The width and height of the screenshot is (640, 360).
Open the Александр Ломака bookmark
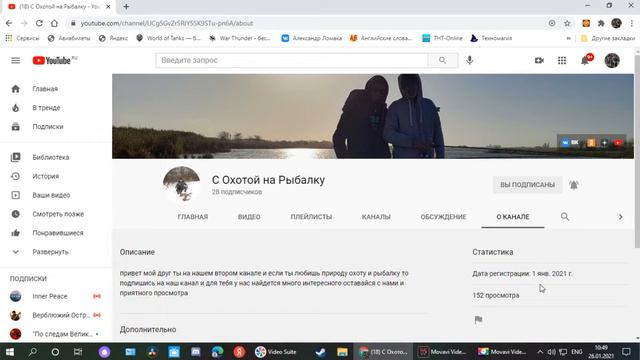[312, 38]
